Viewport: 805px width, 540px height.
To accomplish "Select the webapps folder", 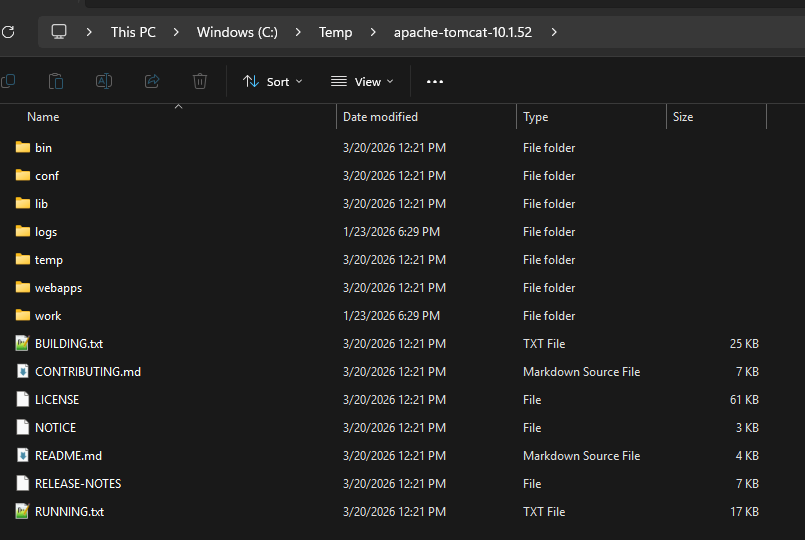I will click(58, 287).
